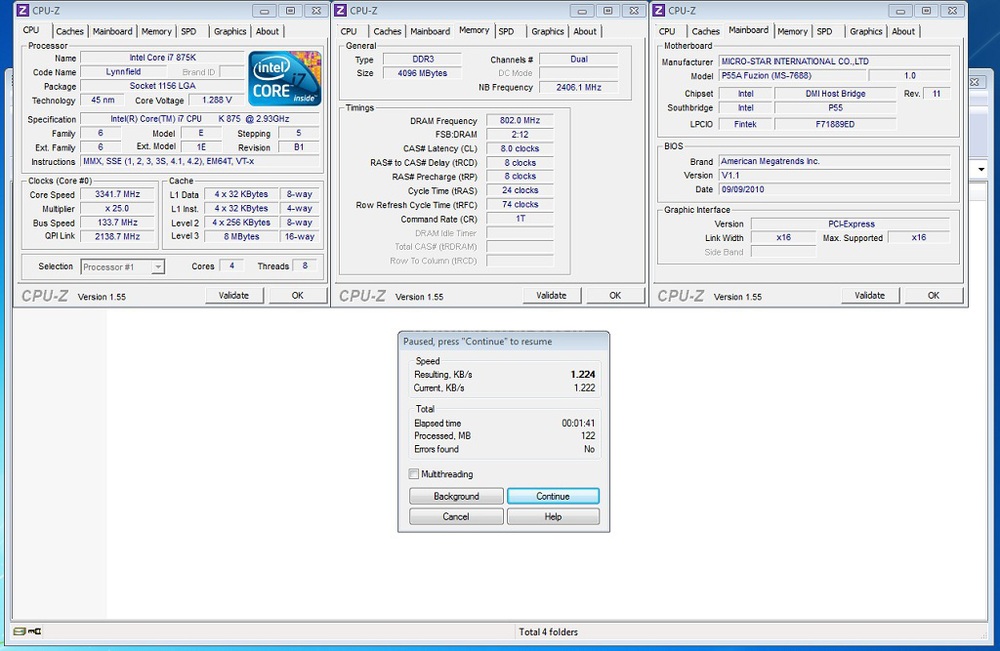This screenshot has height=651, width=1000.
Task: Select CPU tab in the Memory window
Action: [x=349, y=31]
